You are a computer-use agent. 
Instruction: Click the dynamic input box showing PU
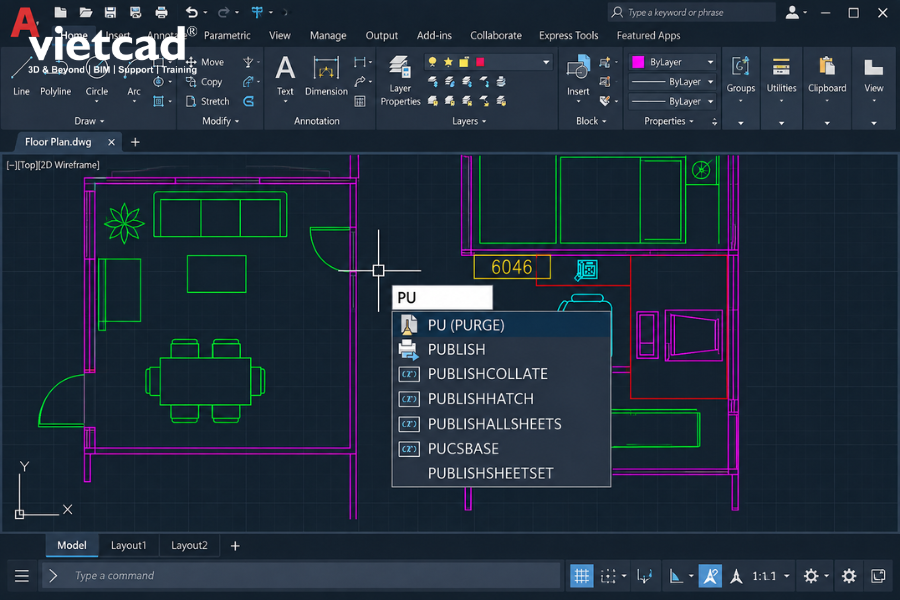[x=442, y=297]
